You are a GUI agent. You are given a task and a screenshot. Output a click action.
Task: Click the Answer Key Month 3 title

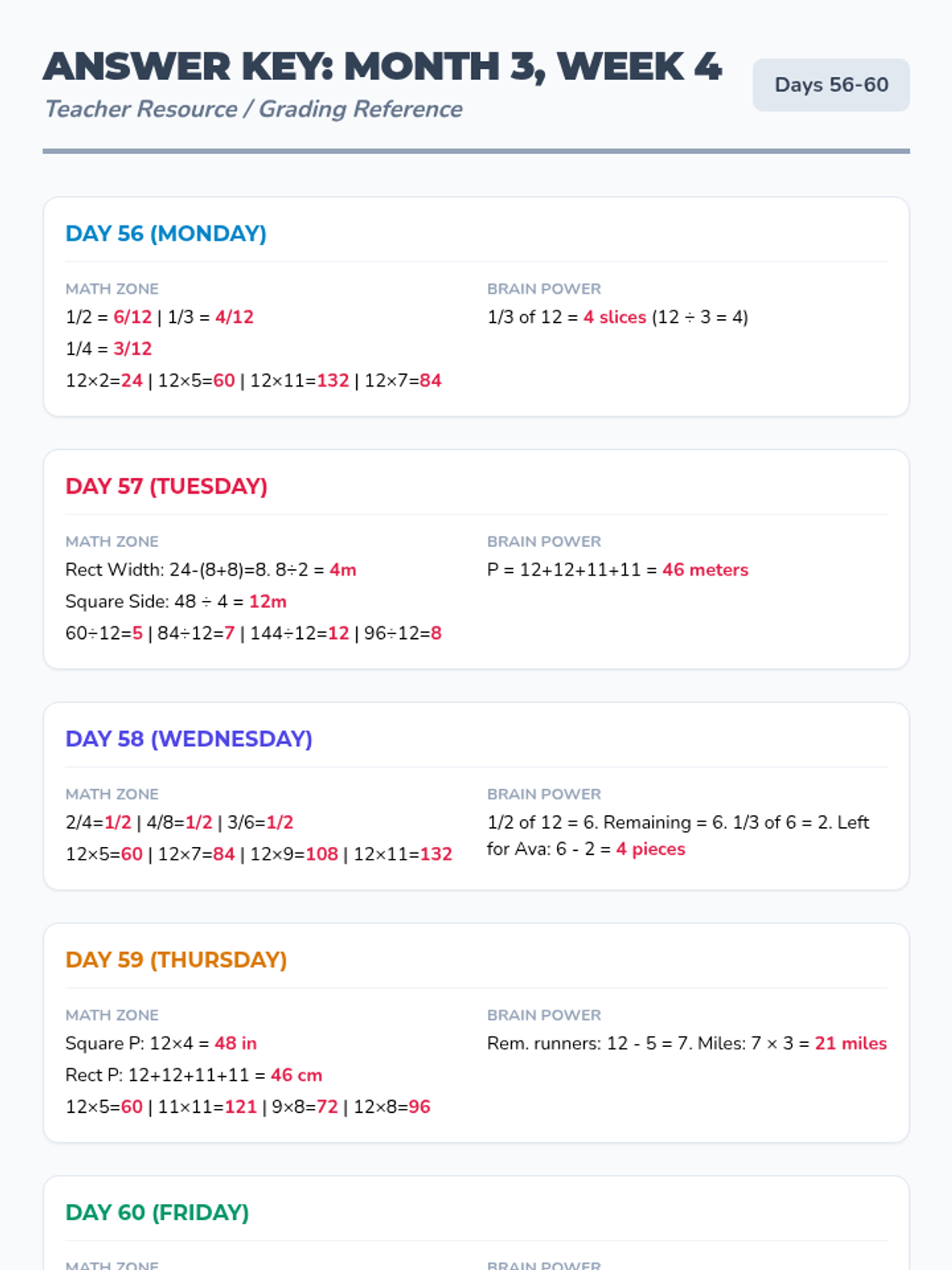click(x=382, y=67)
